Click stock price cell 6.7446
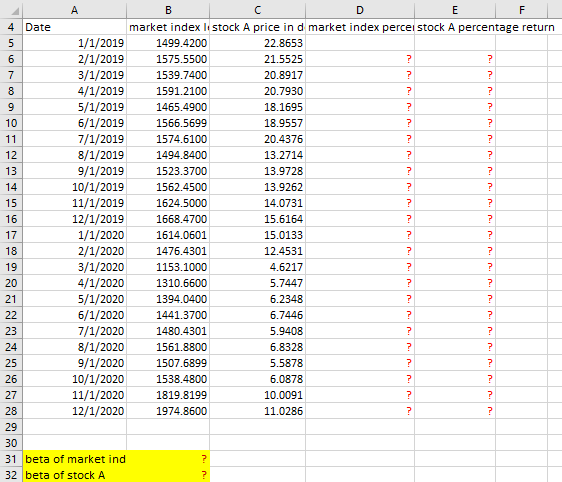Screen dimensions: 562x482 tap(257, 315)
